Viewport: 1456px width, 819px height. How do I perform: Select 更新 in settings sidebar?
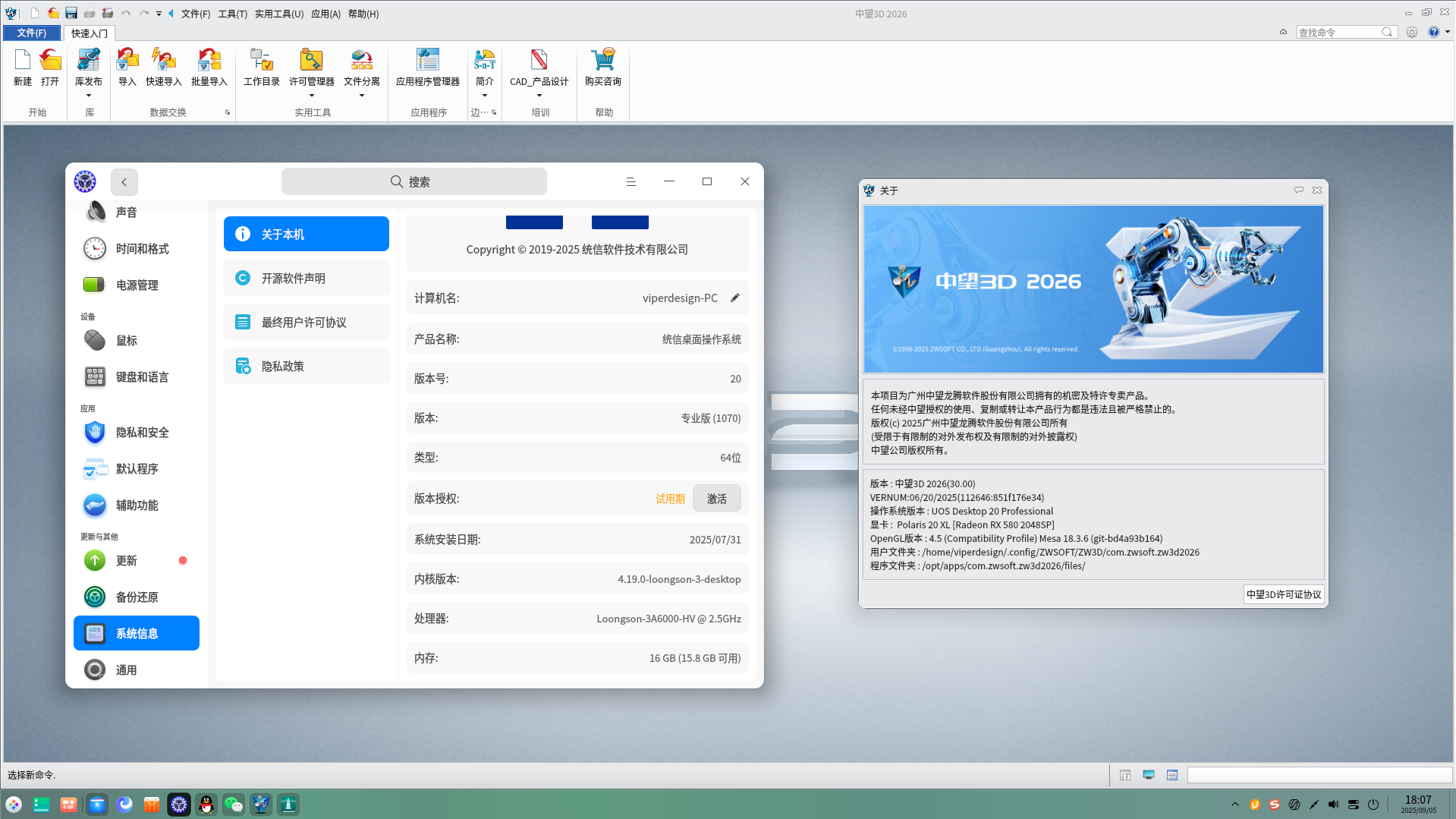(137, 561)
